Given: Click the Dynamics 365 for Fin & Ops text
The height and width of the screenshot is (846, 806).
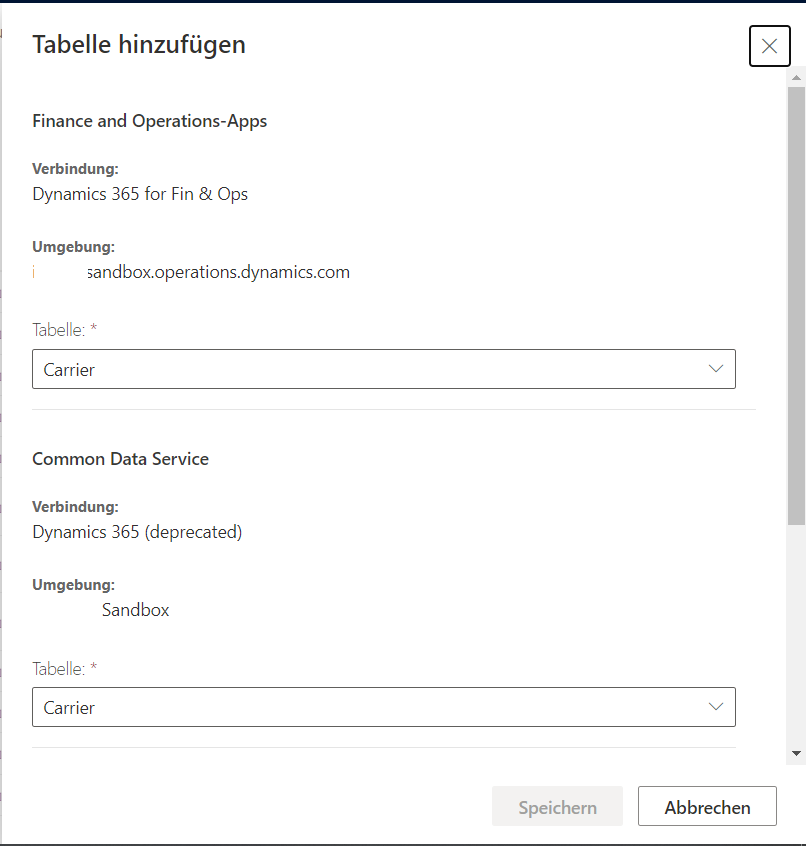Looking at the screenshot, I should pos(140,194).
